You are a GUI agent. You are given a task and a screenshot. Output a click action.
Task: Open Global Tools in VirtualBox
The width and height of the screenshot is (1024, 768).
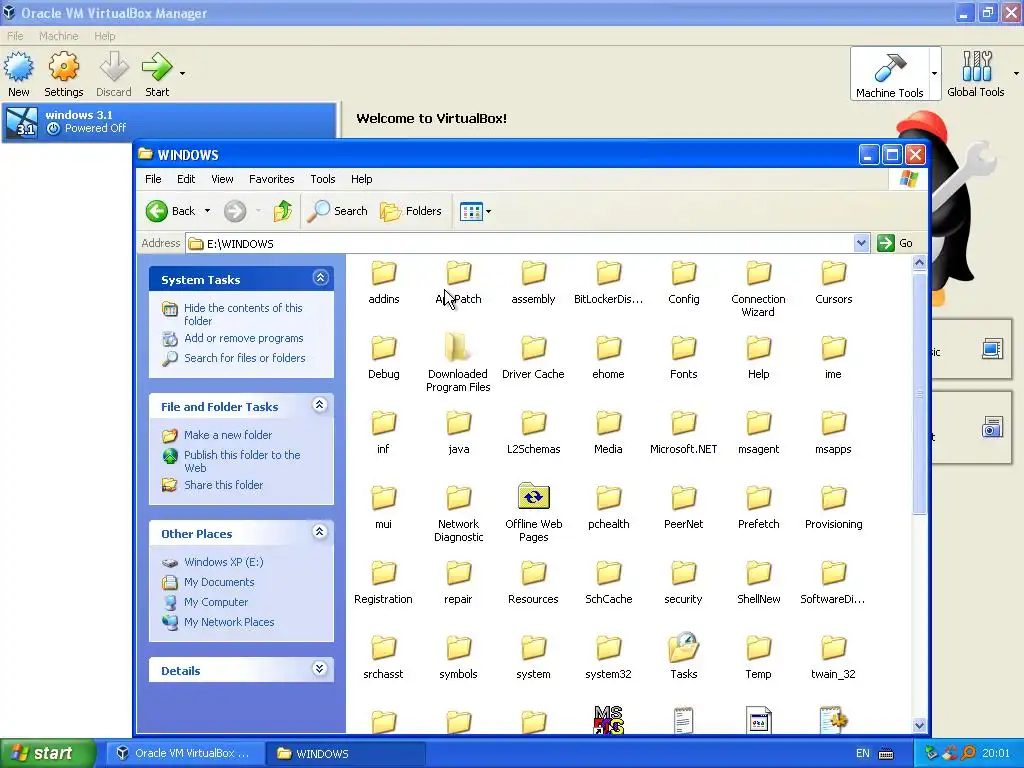[x=976, y=74]
